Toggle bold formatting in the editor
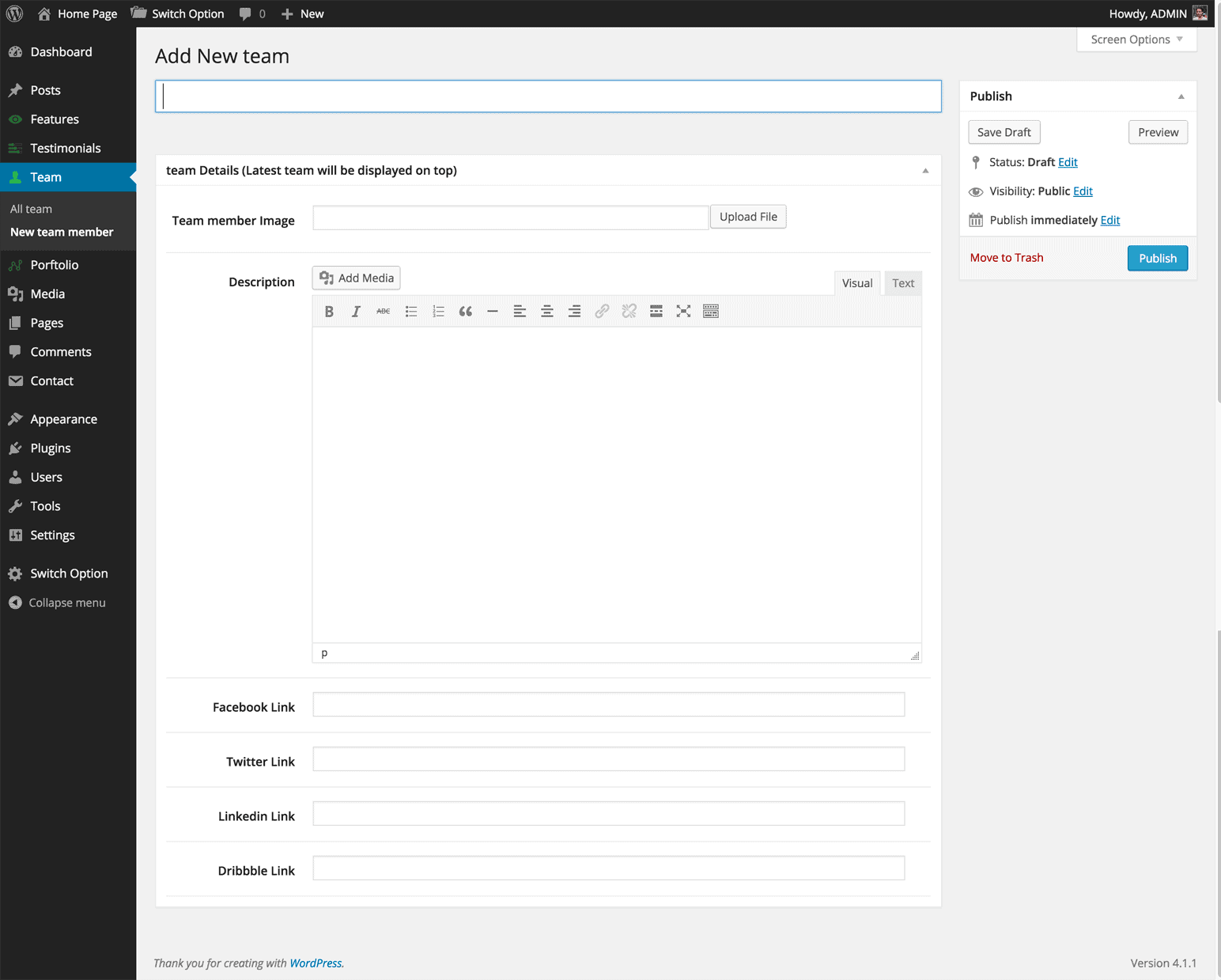1221x980 pixels. 329,312
